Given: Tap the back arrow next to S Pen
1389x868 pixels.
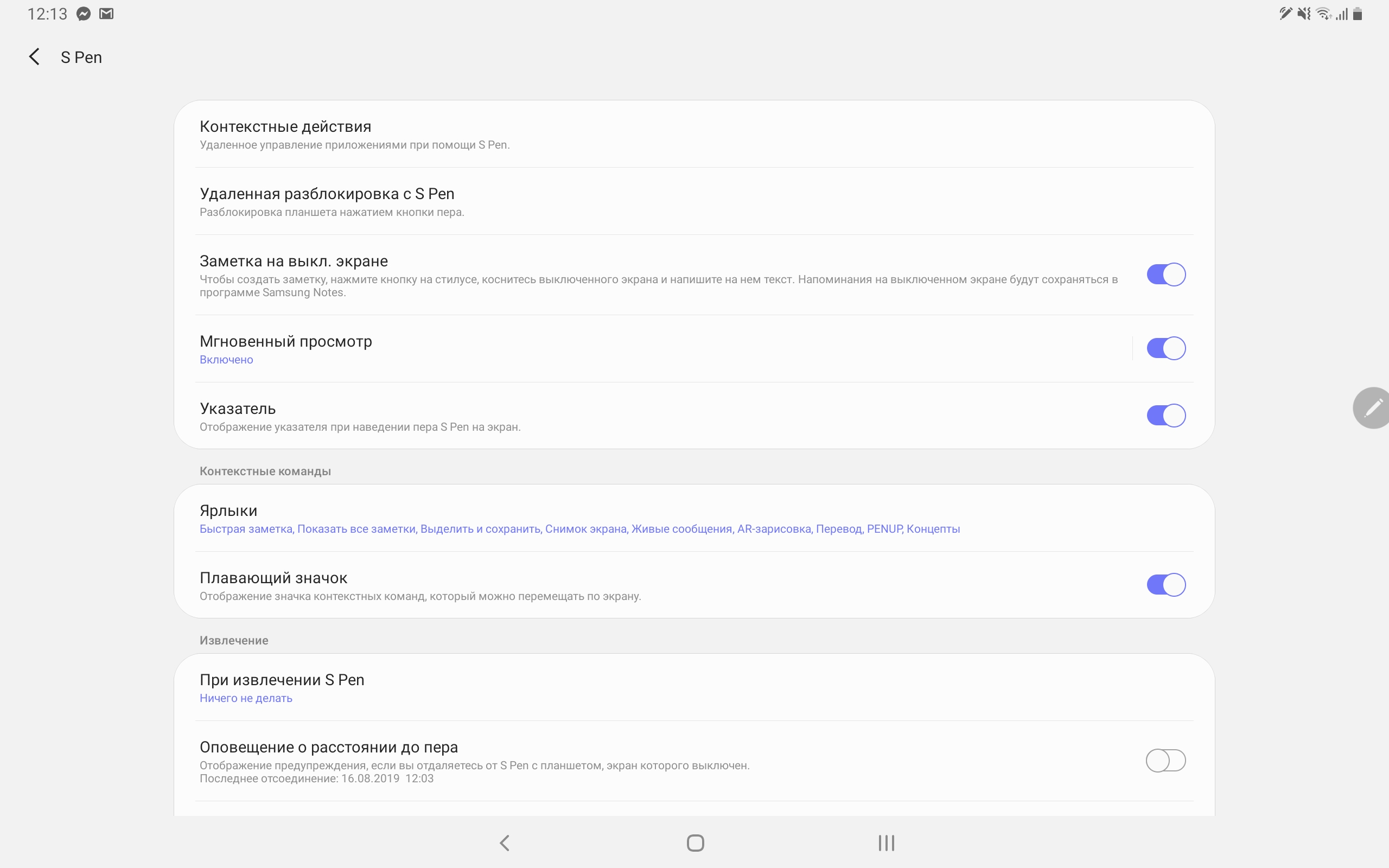Looking at the screenshot, I should (34, 57).
